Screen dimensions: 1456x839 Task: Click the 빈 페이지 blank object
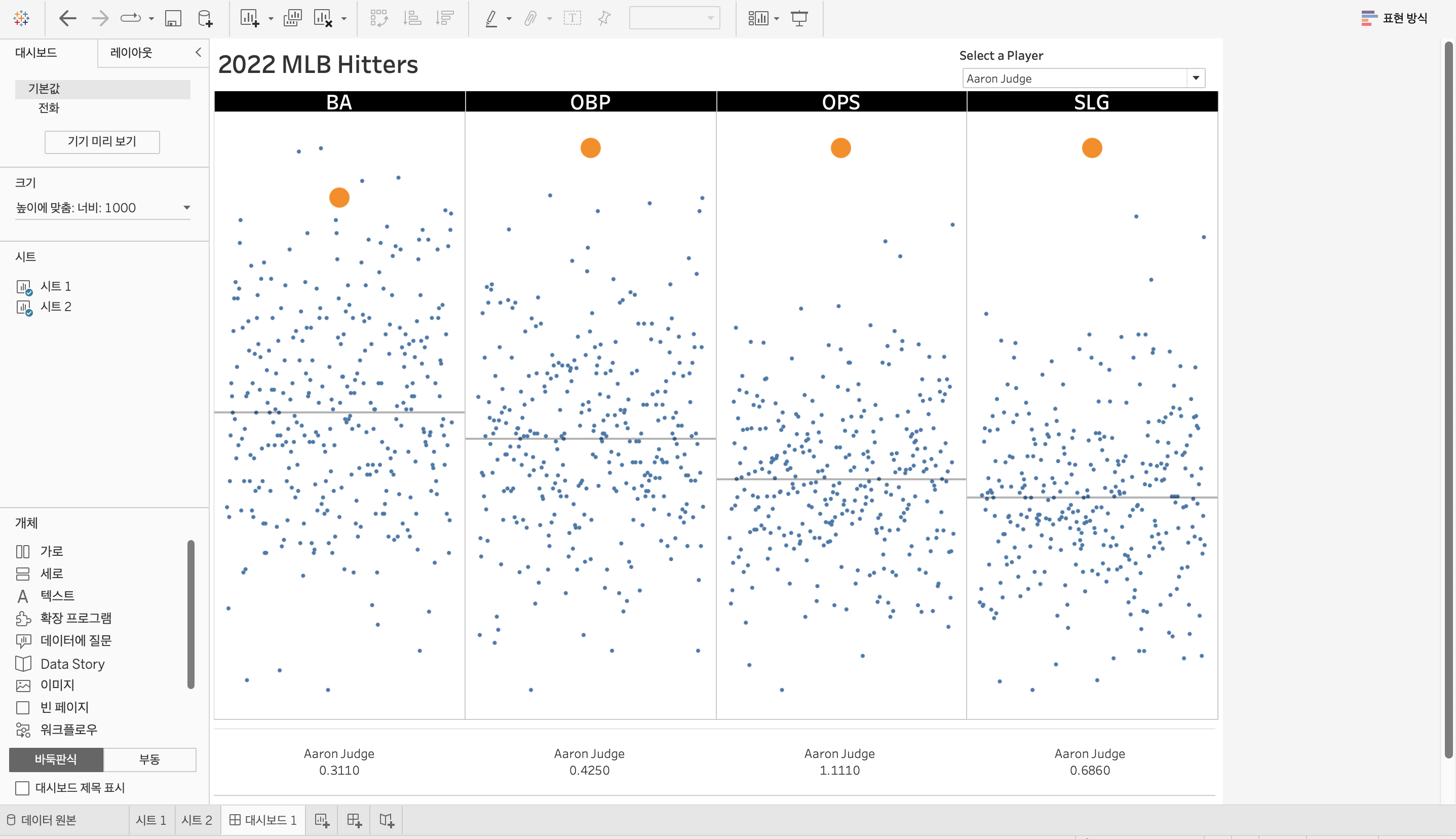click(52, 708)
